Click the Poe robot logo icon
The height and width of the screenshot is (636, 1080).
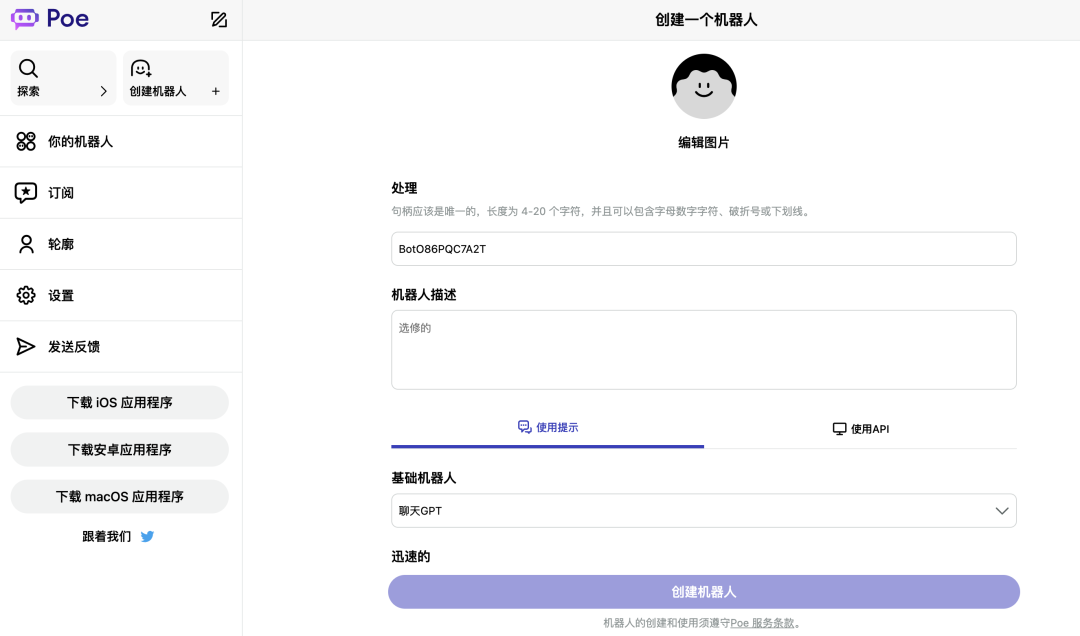[x=25, y=19]
